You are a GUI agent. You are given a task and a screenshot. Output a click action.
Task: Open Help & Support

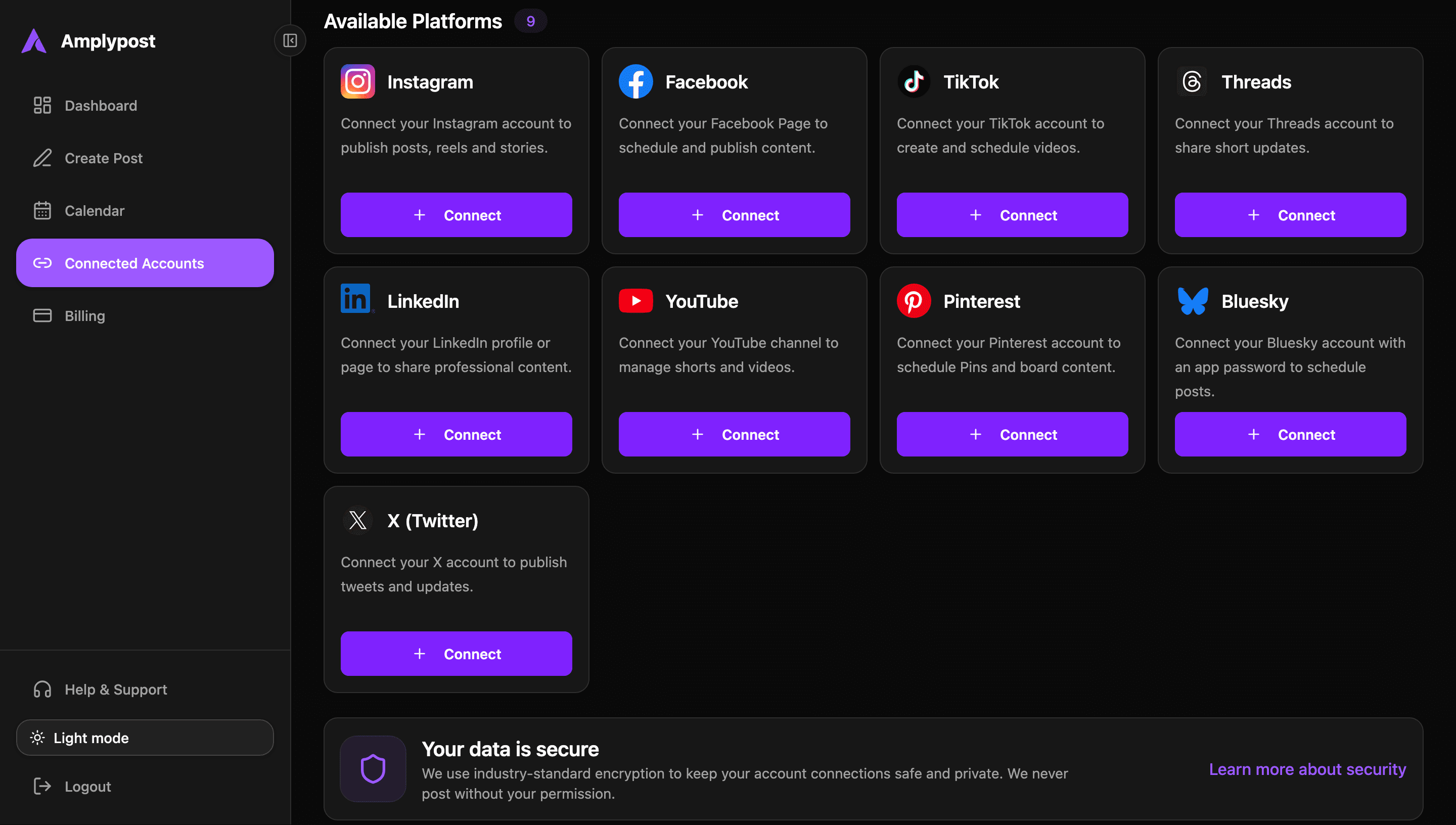point(145,690)
